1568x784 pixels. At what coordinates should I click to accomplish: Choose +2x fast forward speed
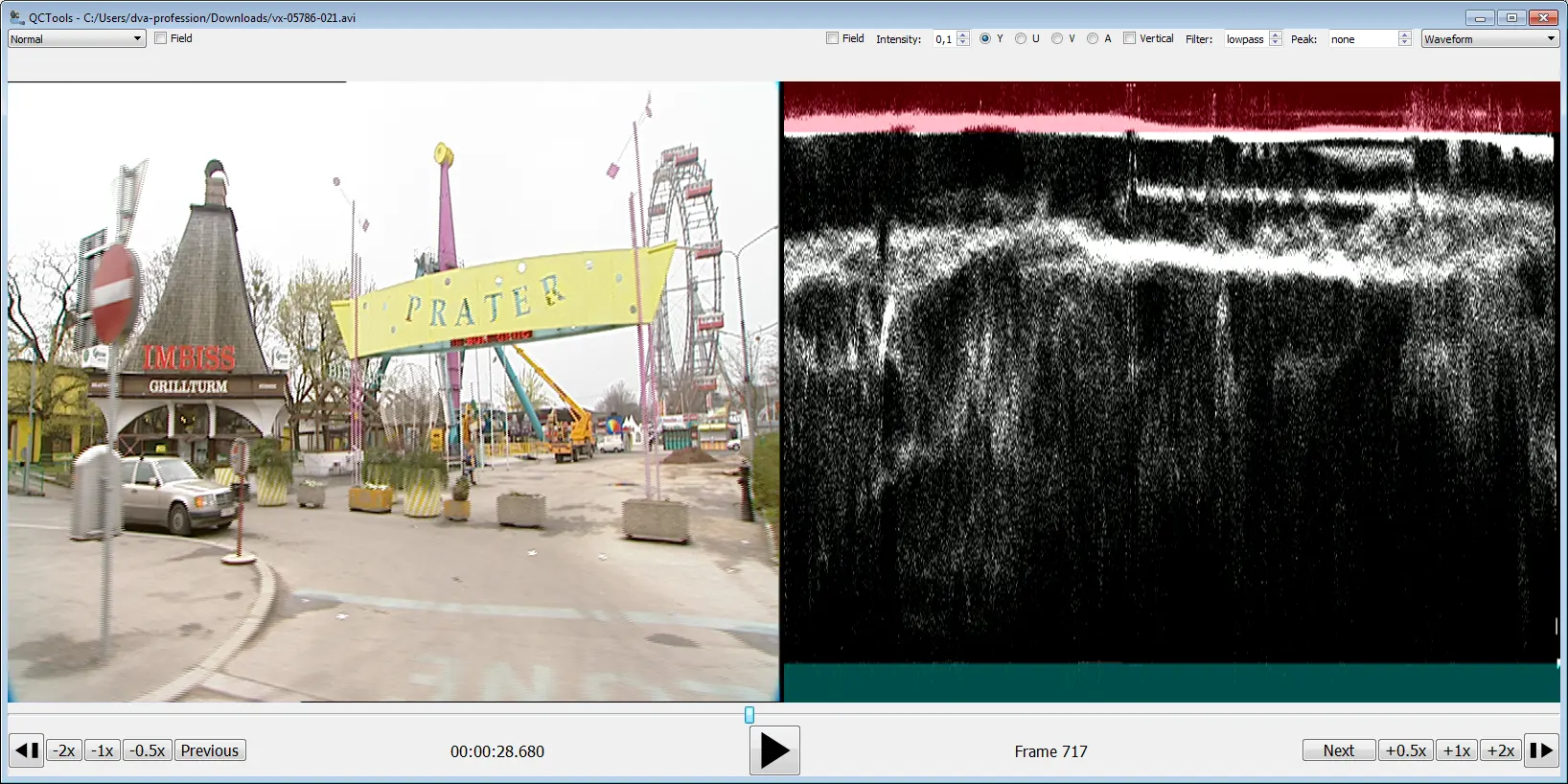pyautogui.click(x=1500, y=750)
